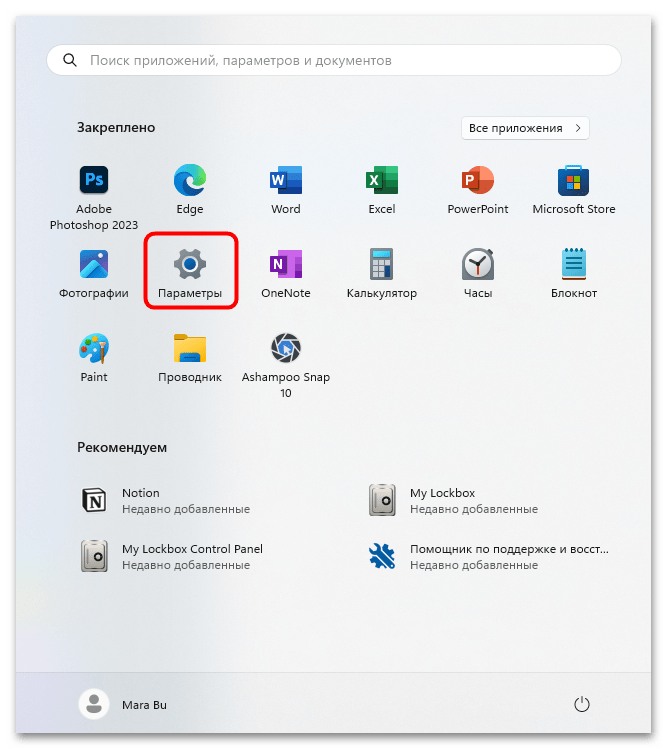Click the search magnifier icon
The image size is (667, 749).
pyautogui.click(x=70, y=60)
